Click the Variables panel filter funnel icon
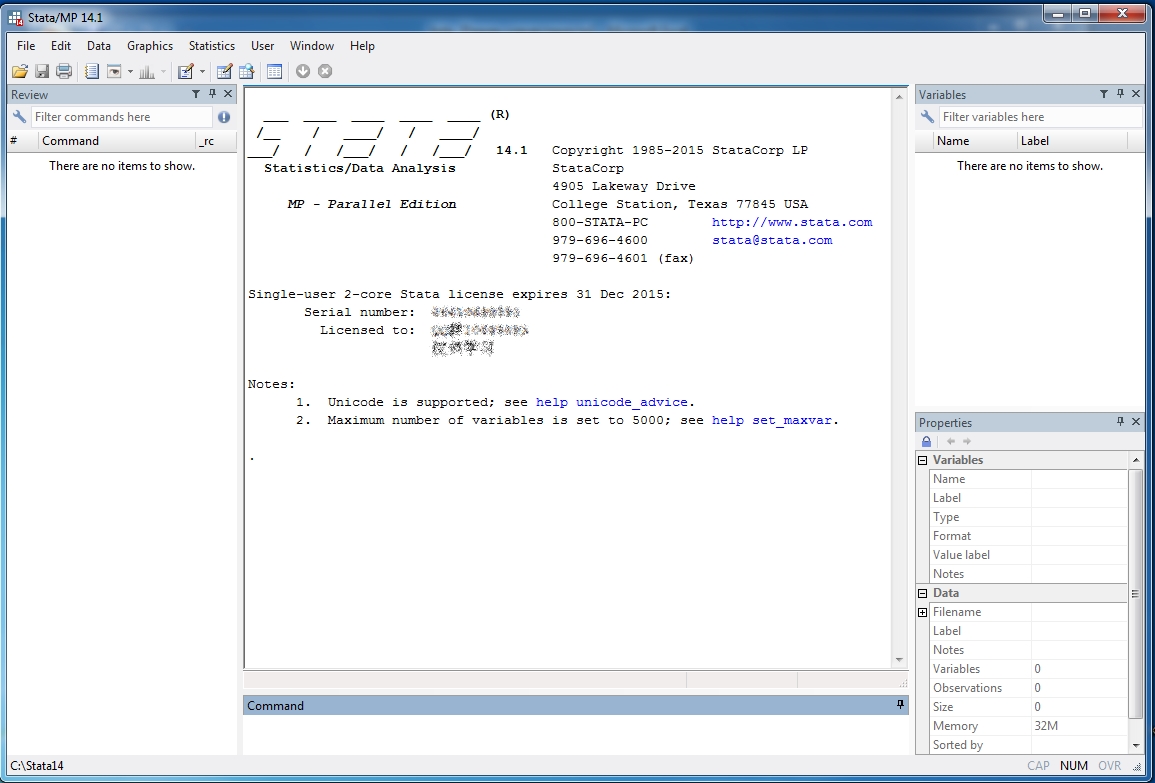This screenshot has height=783, width=1155. point(1104,94)
